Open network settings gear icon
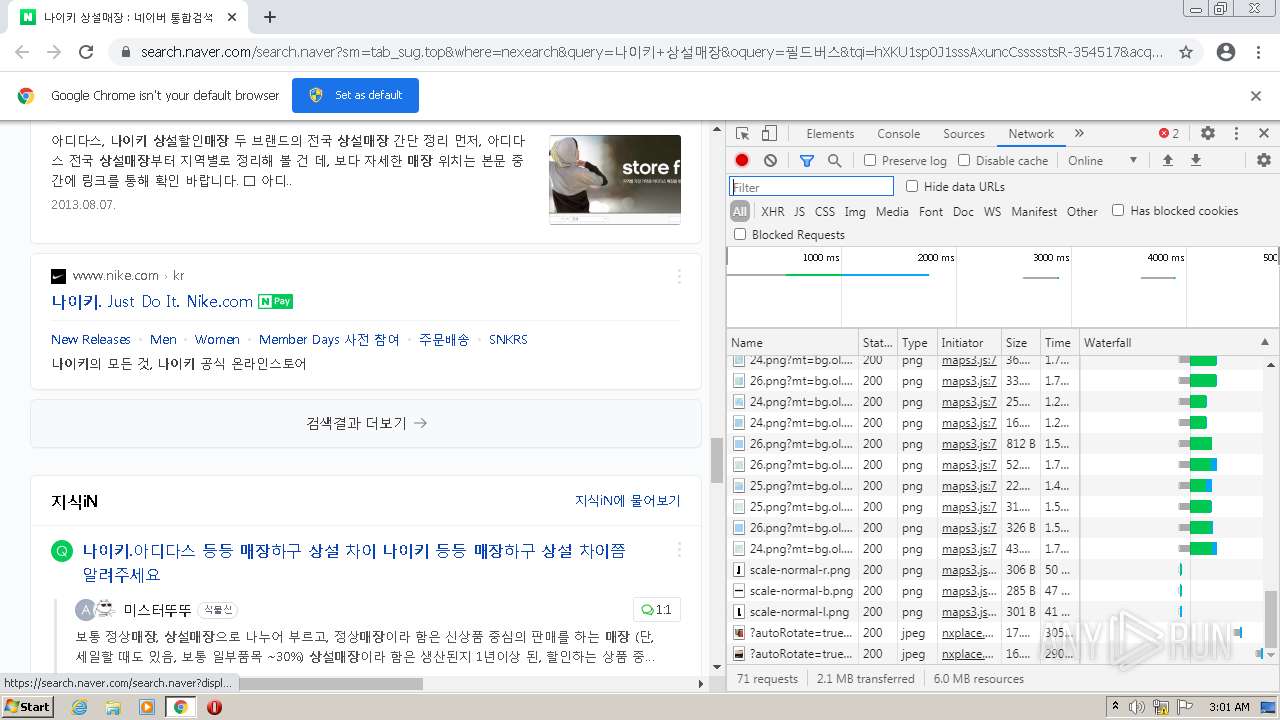This screenshot has height=720, width=1280. tap(1264, 160)
